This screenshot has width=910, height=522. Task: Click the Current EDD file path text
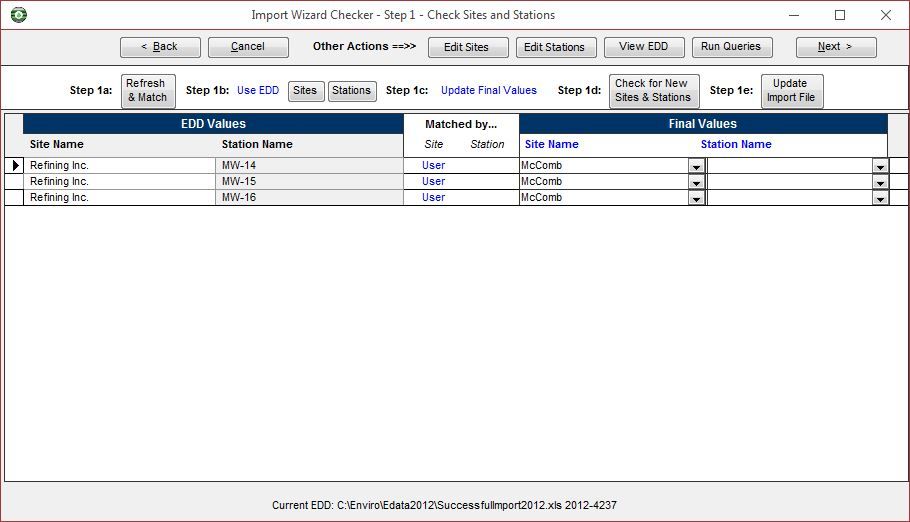(445, 505)
